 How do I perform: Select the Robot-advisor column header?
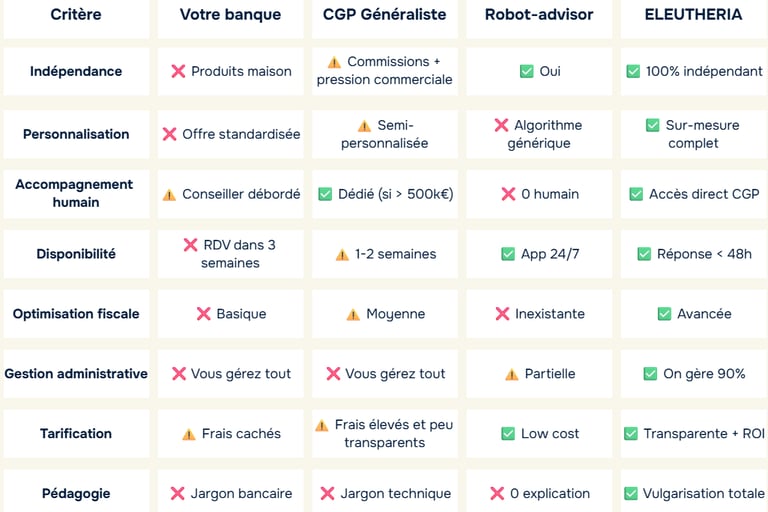(539, 15)
